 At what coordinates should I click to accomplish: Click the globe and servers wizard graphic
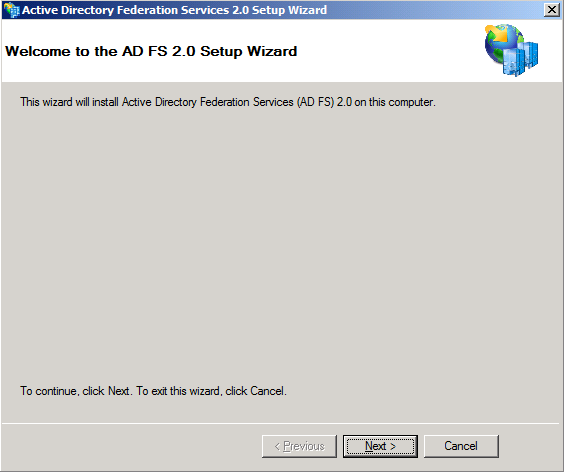[x=511, y=50]
